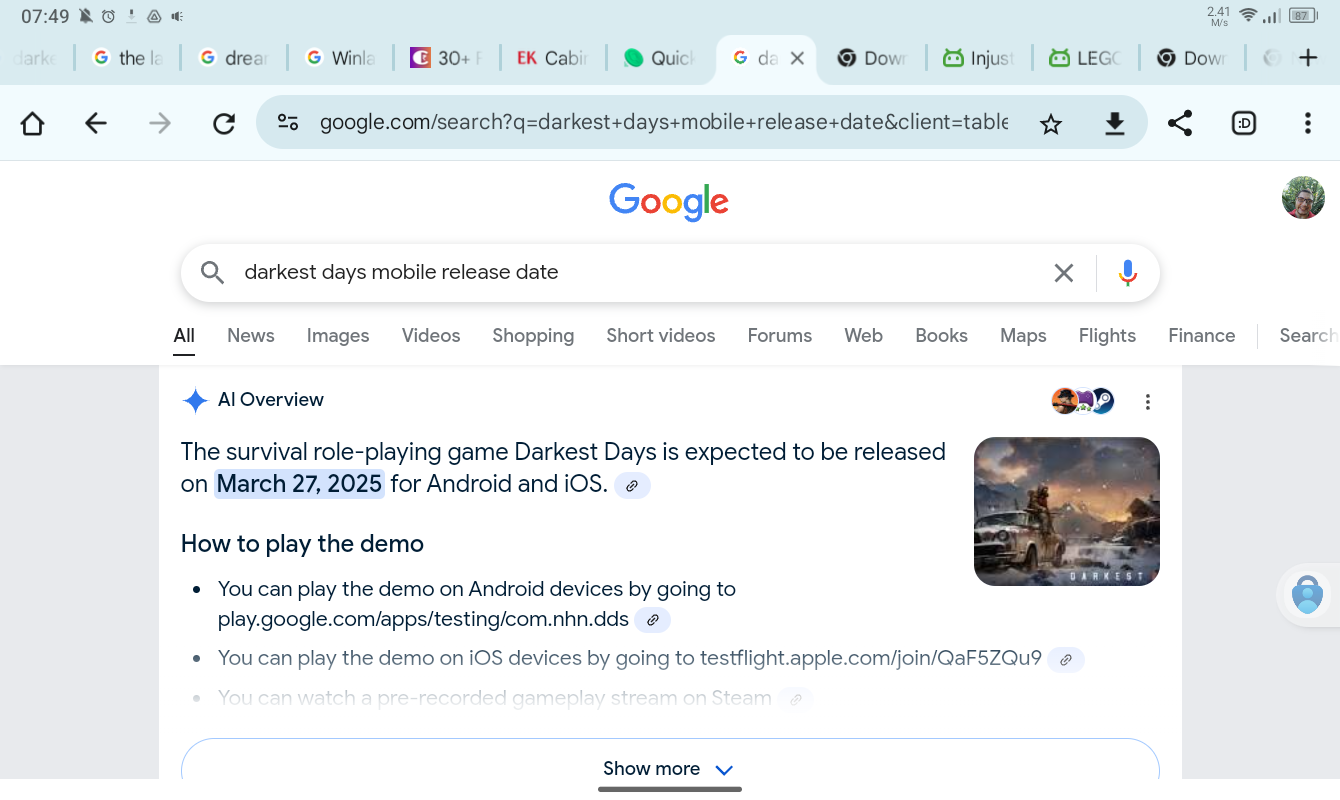Image resolution: width=1340 pixels, height=800 pixels.
Task: Open the Web results tab
Action: [x=863, y=336]
